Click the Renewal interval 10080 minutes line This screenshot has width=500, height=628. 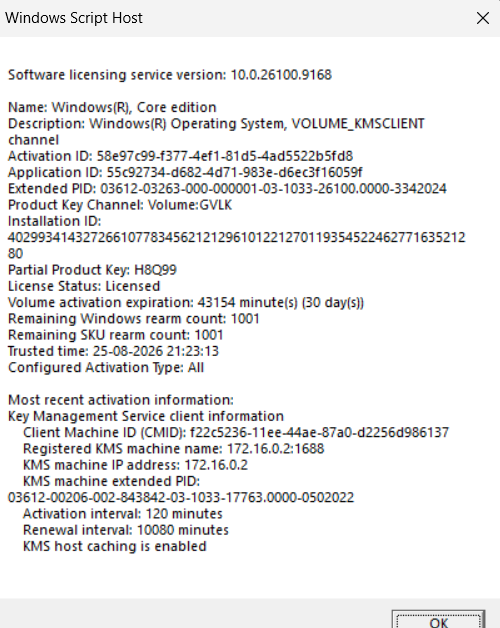(x=126, y=530)
